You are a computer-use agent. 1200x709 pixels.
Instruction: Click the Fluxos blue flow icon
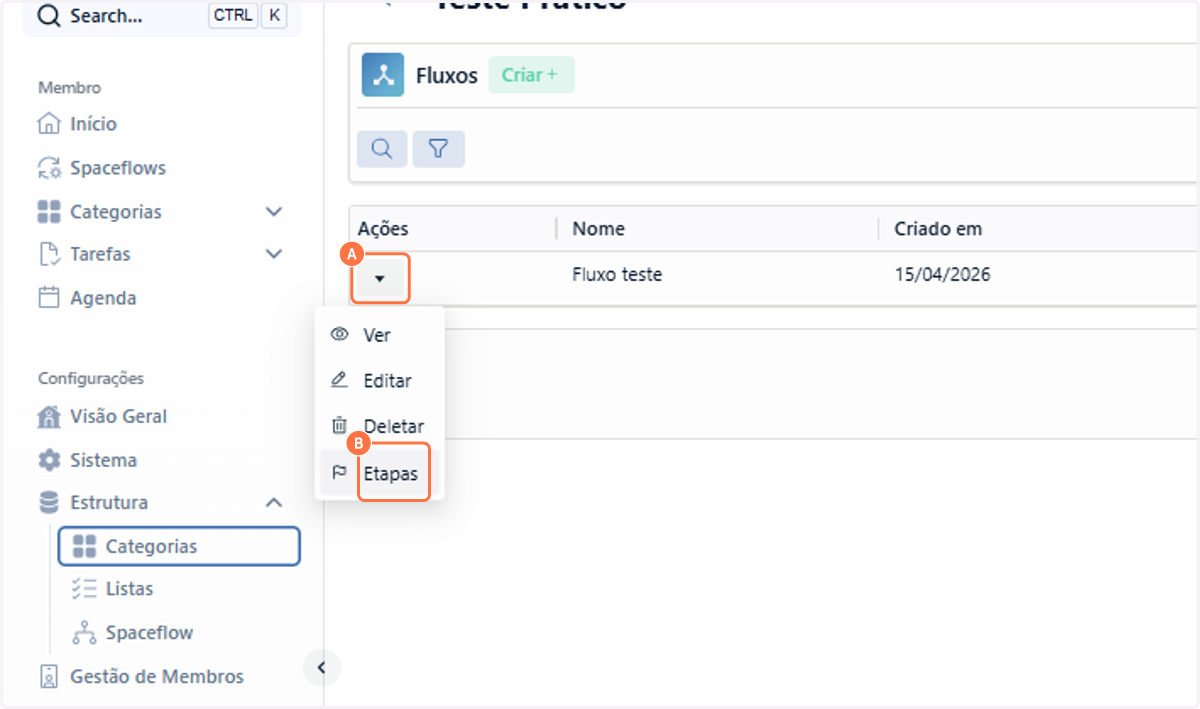click(x=383, y=75)
